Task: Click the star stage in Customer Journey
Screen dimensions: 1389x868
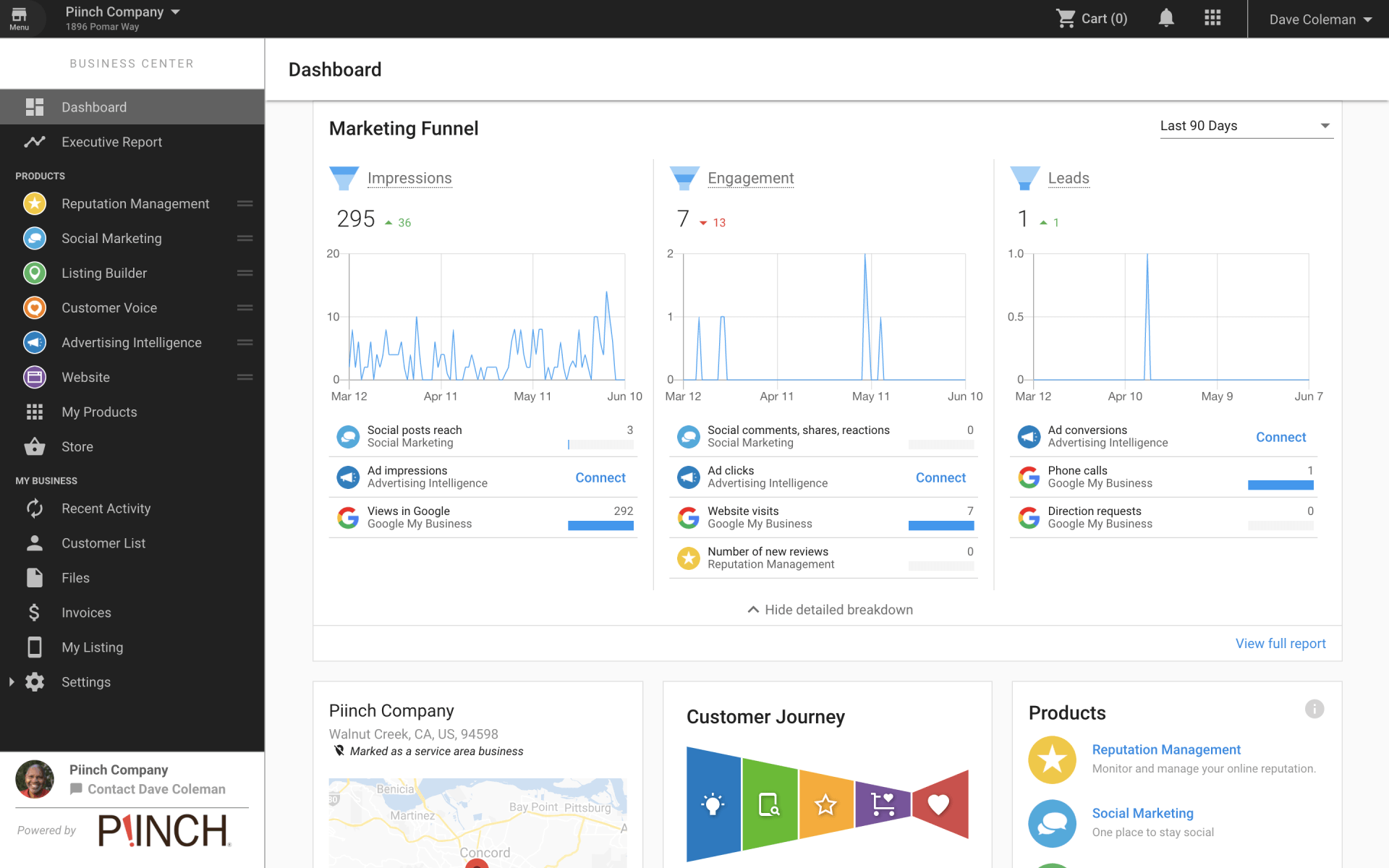Action: click(x=825, y=804)
